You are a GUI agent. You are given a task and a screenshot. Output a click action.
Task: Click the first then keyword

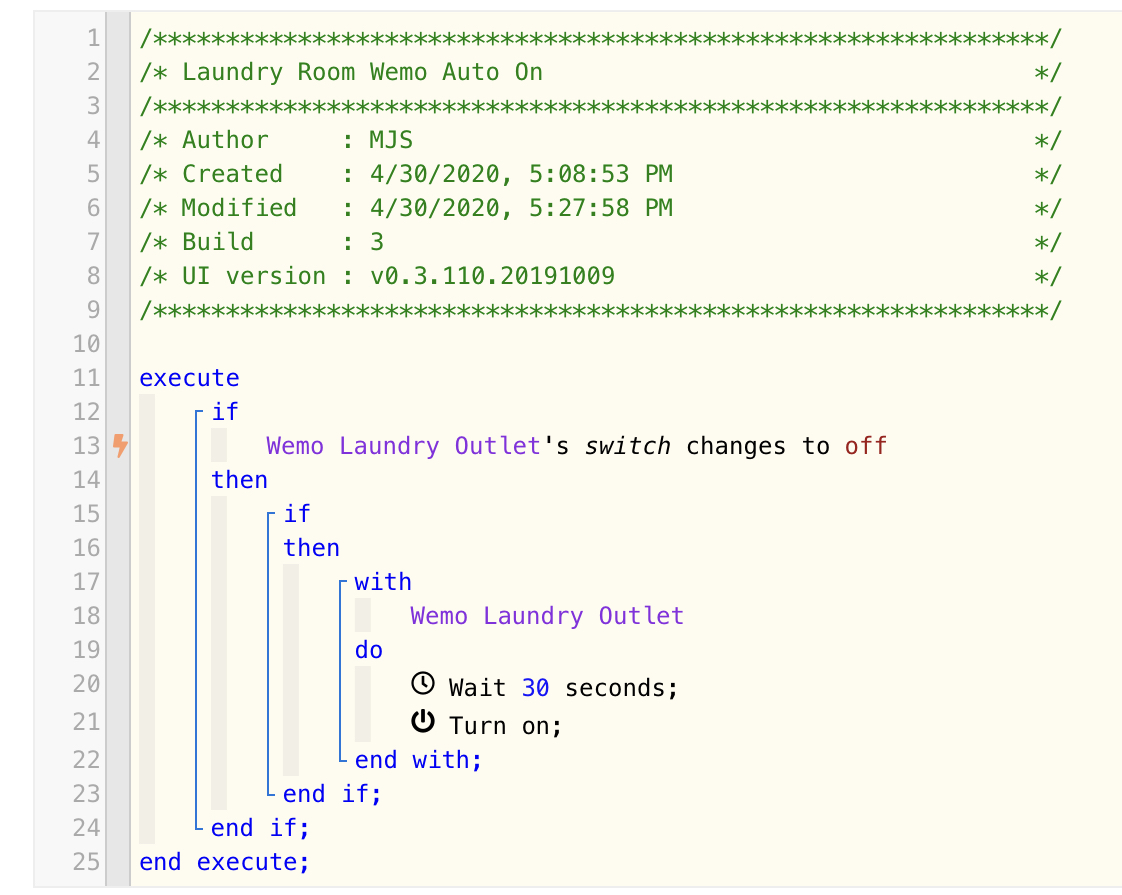point(240,480)
